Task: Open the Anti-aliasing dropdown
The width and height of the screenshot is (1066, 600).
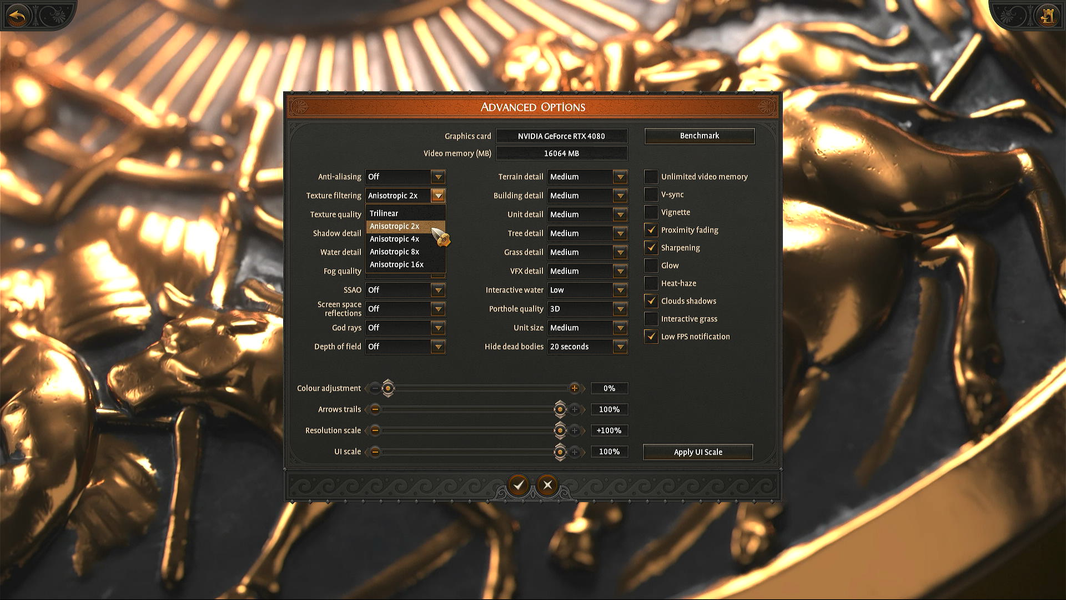Action: pyautogui.click(x=405, y=177)
